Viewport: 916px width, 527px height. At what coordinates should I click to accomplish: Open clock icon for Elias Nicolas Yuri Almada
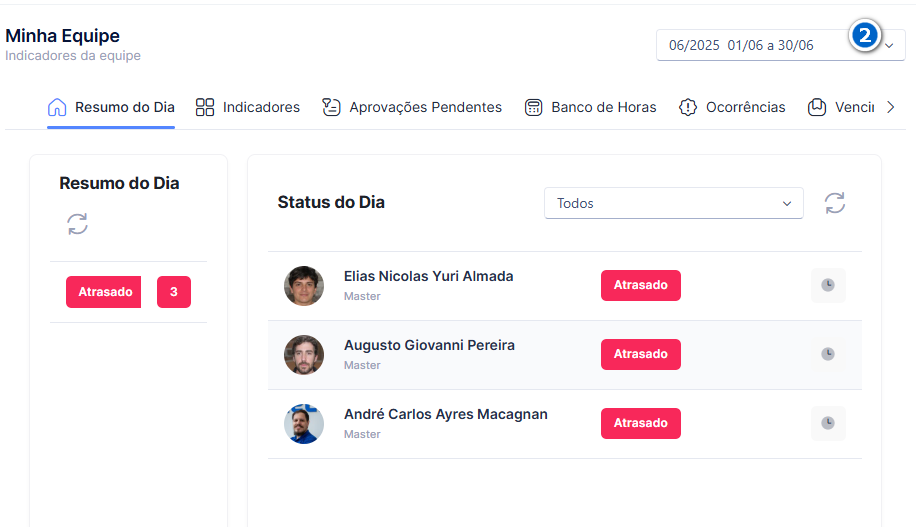[828, 285]
